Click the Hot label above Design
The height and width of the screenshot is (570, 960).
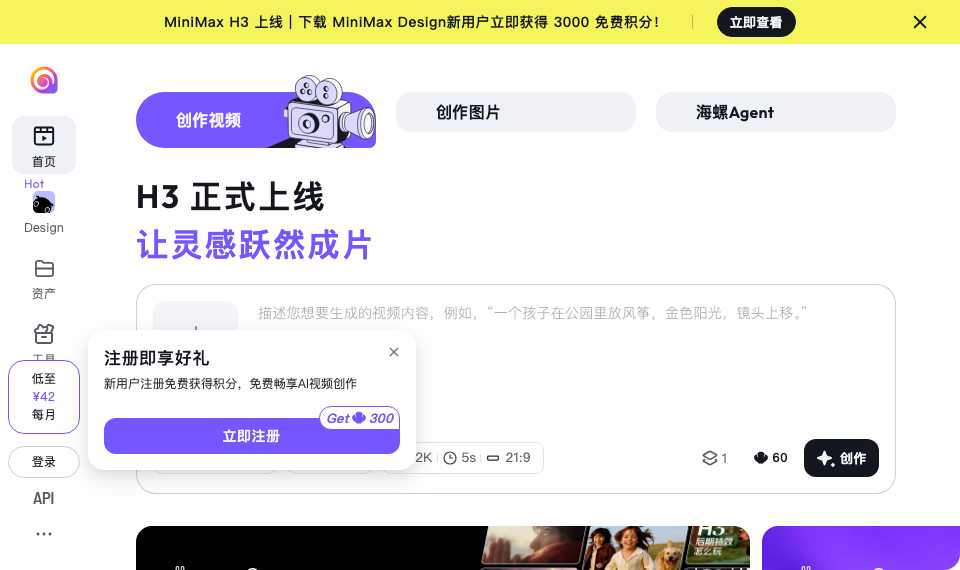(34, 184)
